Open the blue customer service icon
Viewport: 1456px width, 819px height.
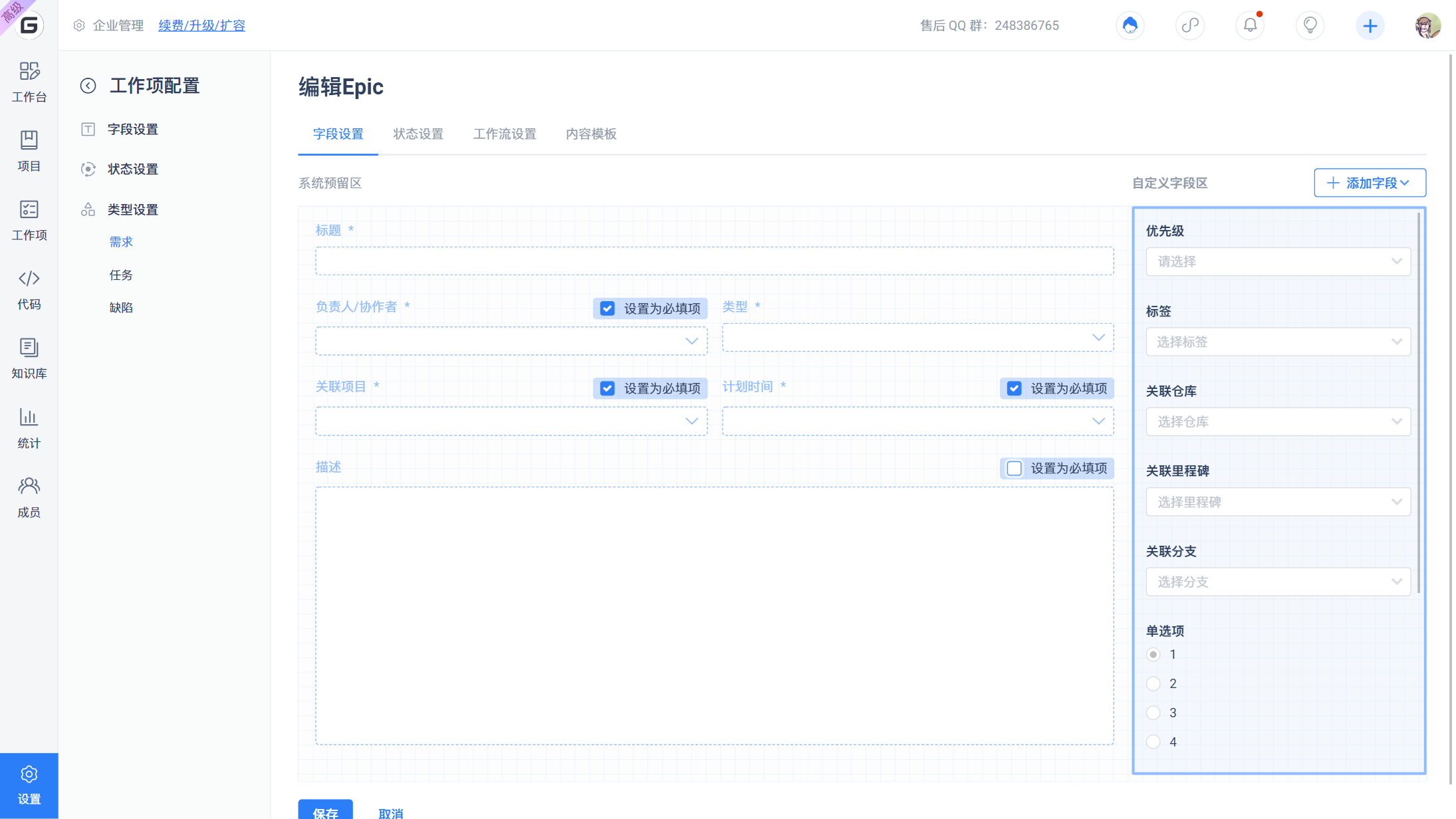(x=1130, y=25)
